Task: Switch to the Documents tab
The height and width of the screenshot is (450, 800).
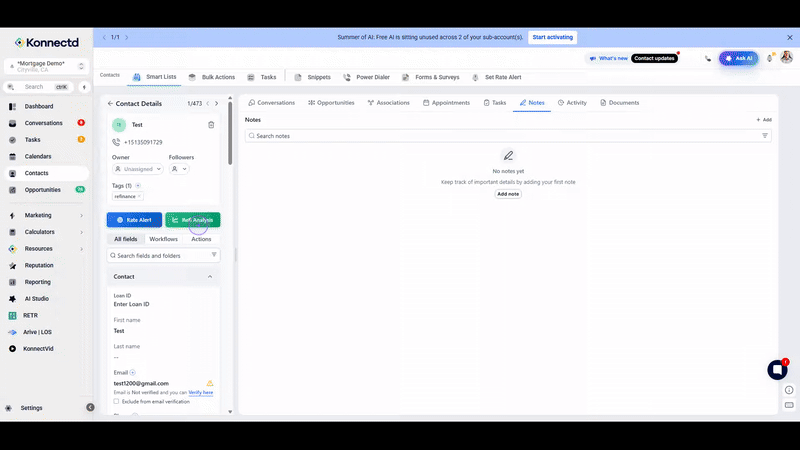Action: (x=619, y=103)
